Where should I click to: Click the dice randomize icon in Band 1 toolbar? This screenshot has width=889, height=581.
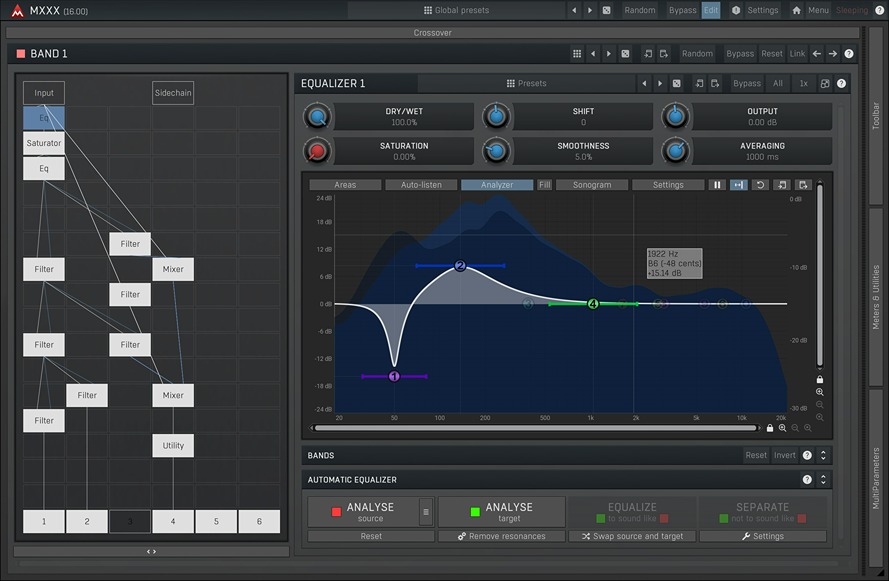point(623,53)
